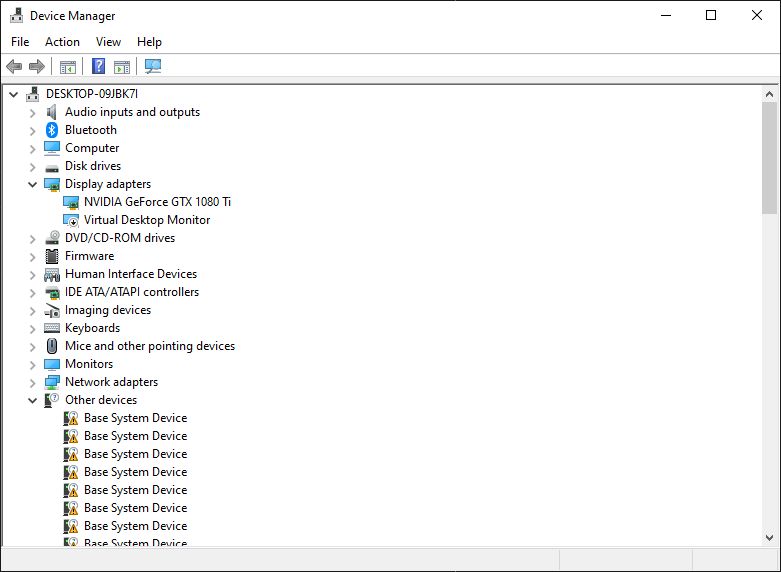Image resolution: width=781 pixels, height=572 pixels.
Task: Click first Base System Device warning icon
Action: point(71,418)
